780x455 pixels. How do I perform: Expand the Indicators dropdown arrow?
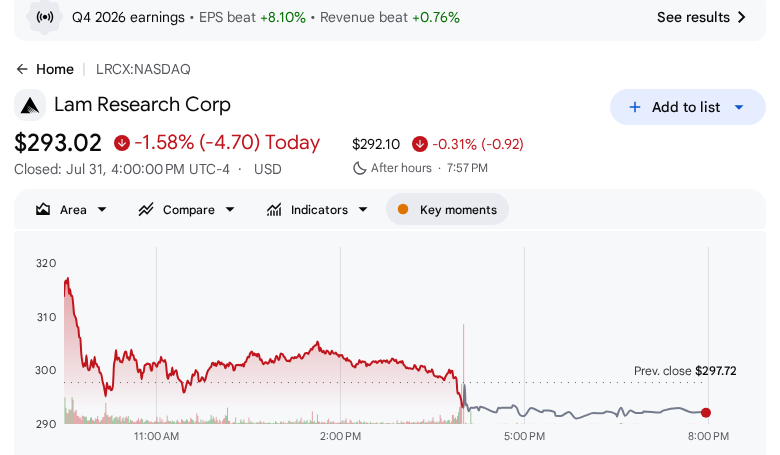coord(363,210)
